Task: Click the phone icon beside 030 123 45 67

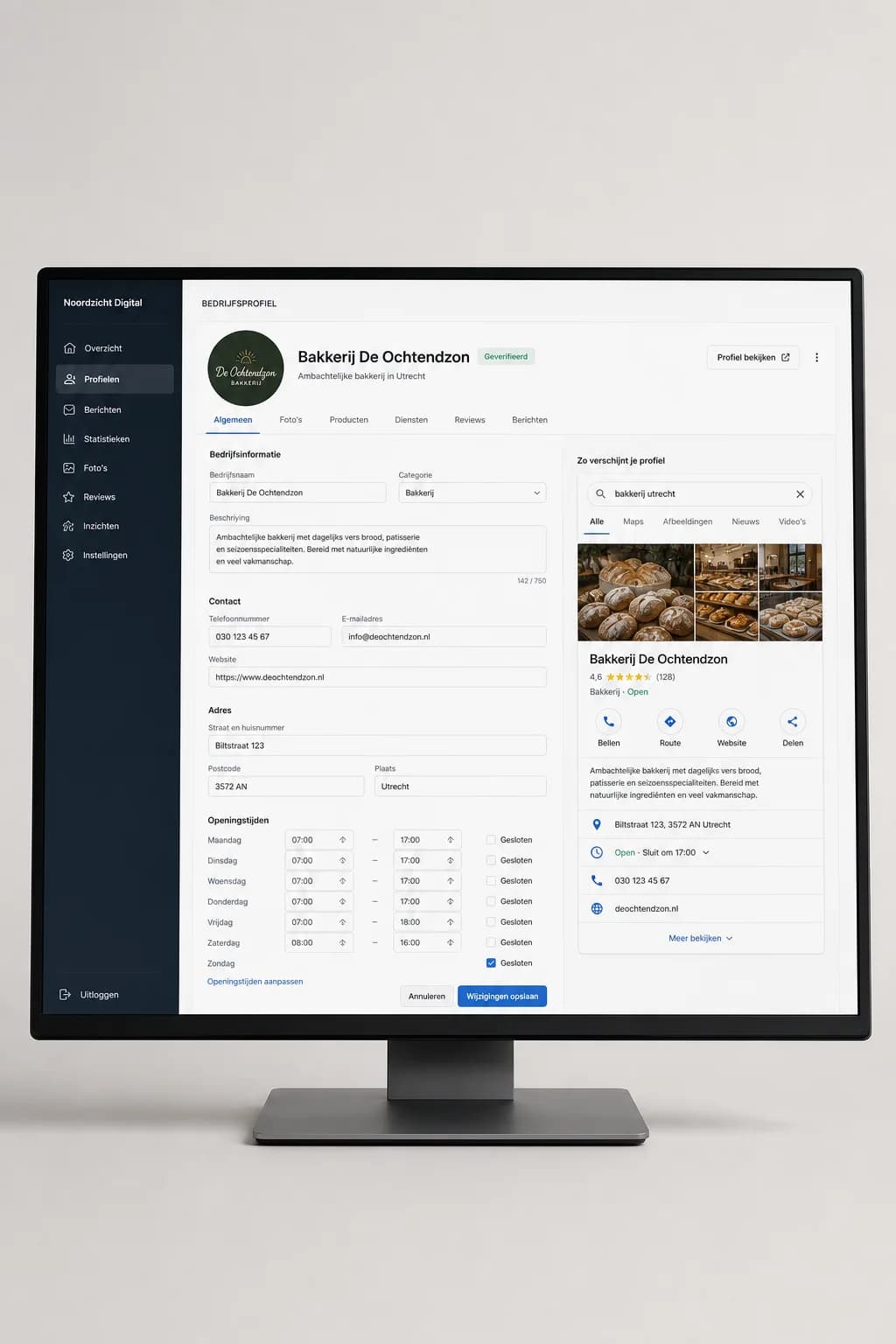Action: tap(597, 880)
